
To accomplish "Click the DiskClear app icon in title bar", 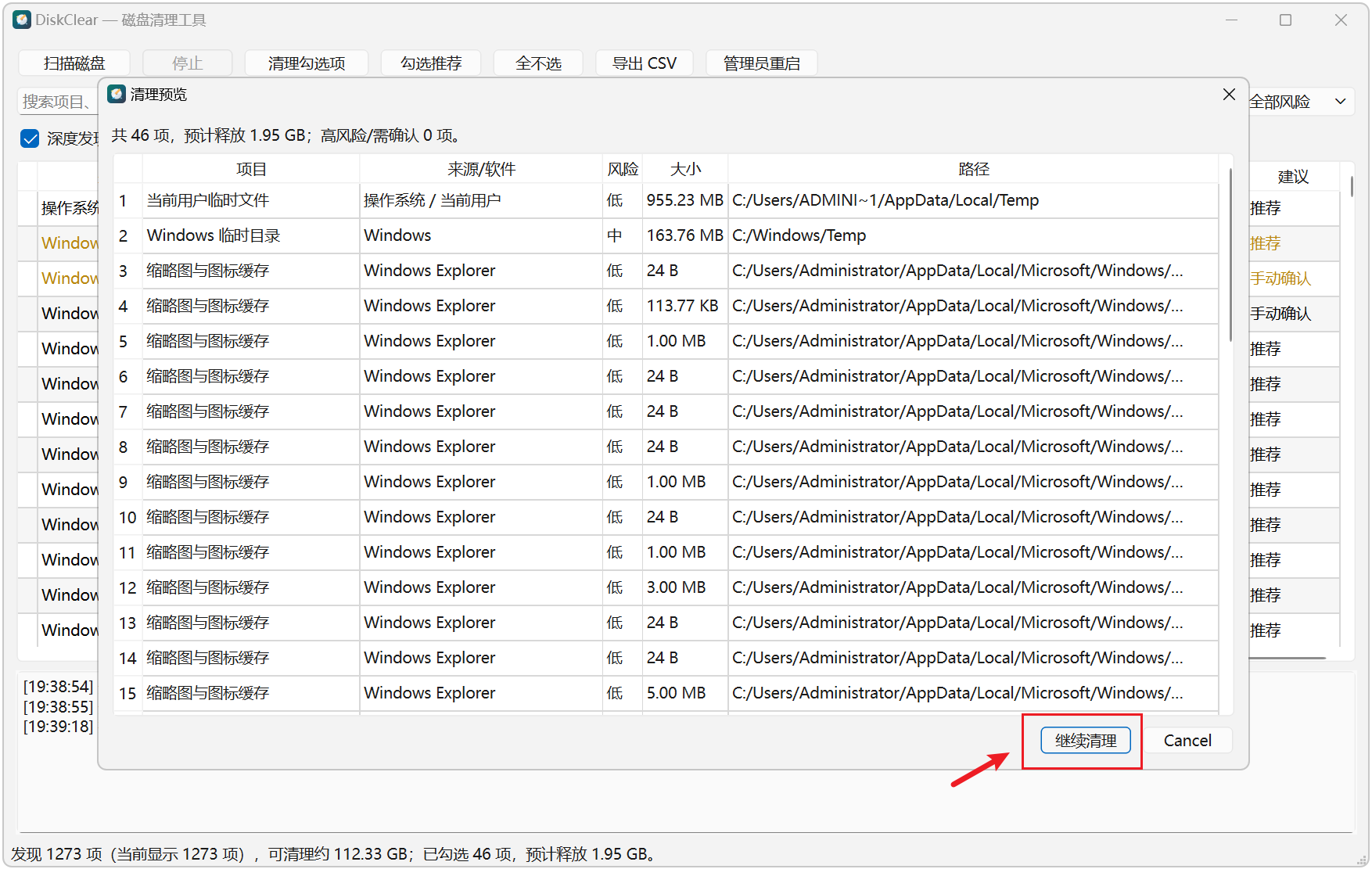I will click(x=22, y=20).
